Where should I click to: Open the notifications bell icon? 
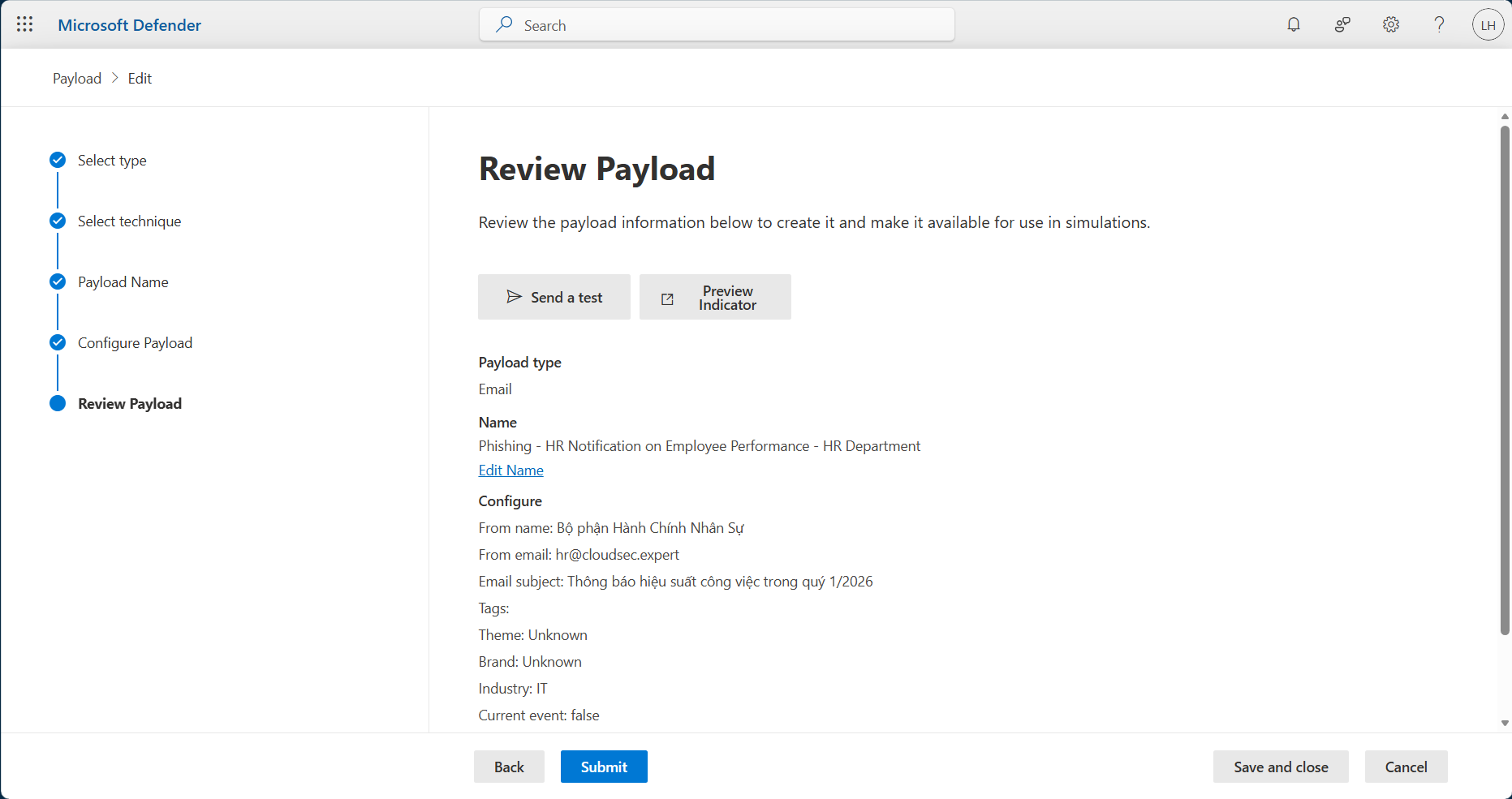[x=1294, y=24]
